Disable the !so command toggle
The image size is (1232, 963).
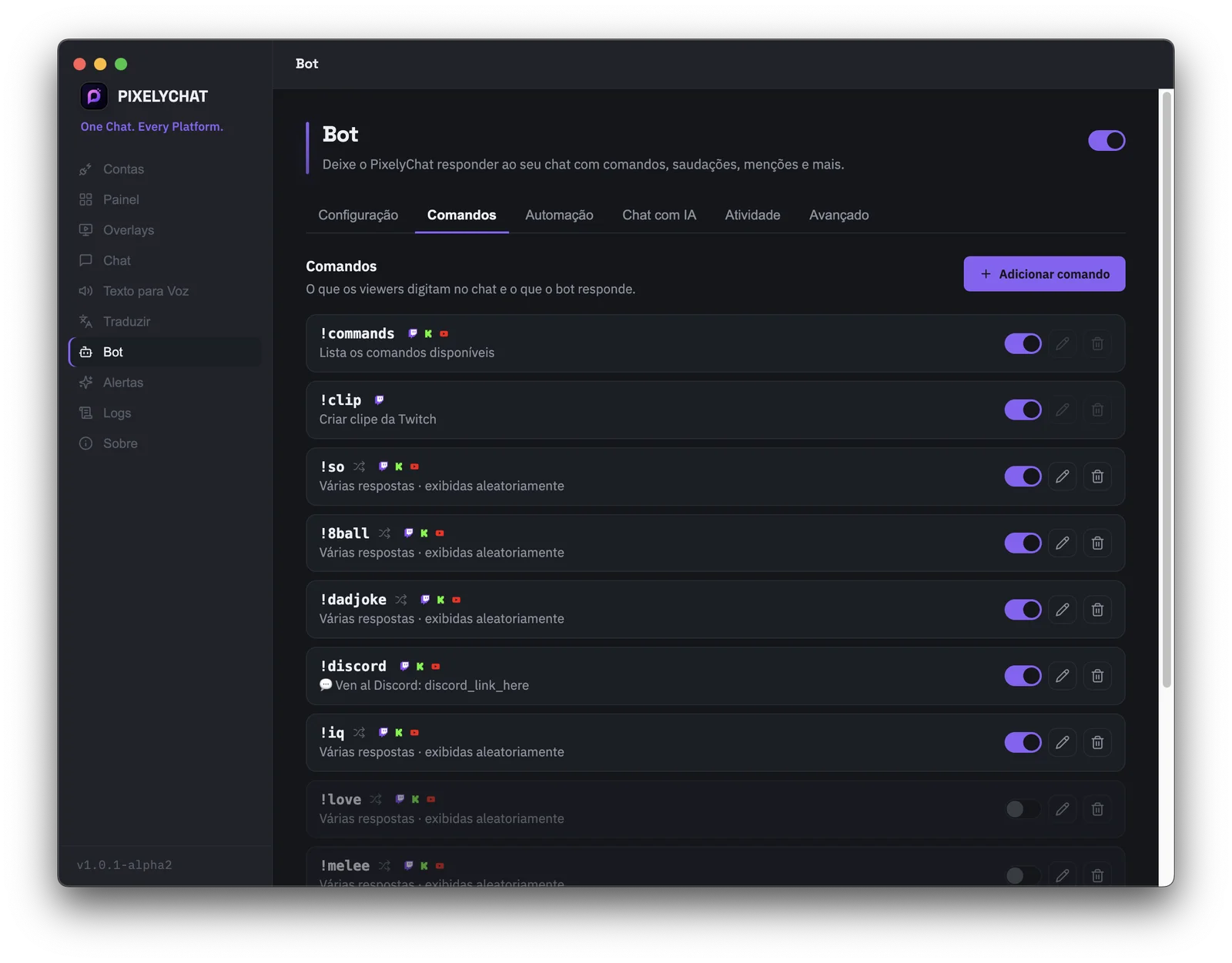[x=1023, y=476]
